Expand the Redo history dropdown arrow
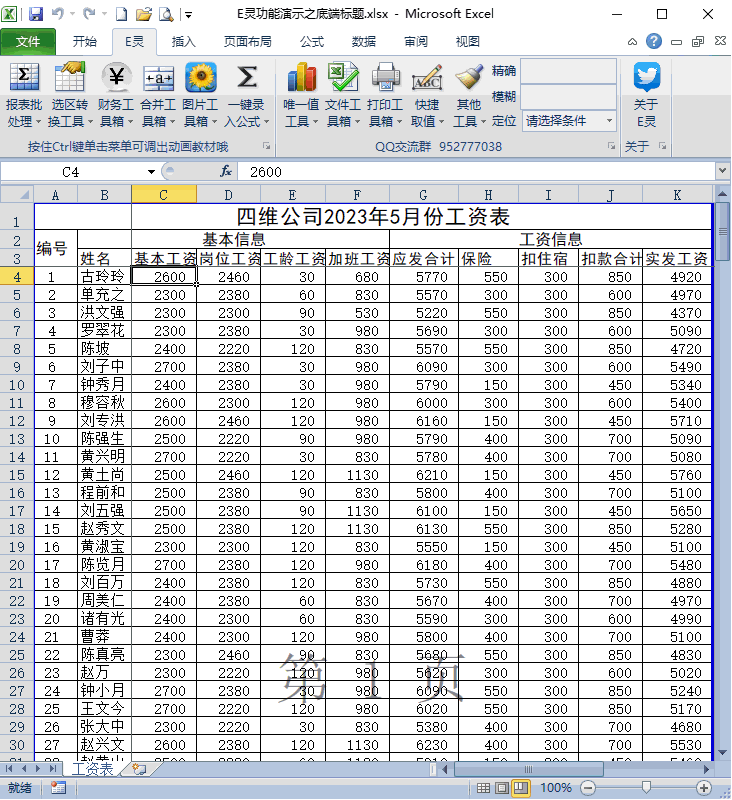This screenshot has height=800, width=732. pyautogui.click(x=104, y=14)
